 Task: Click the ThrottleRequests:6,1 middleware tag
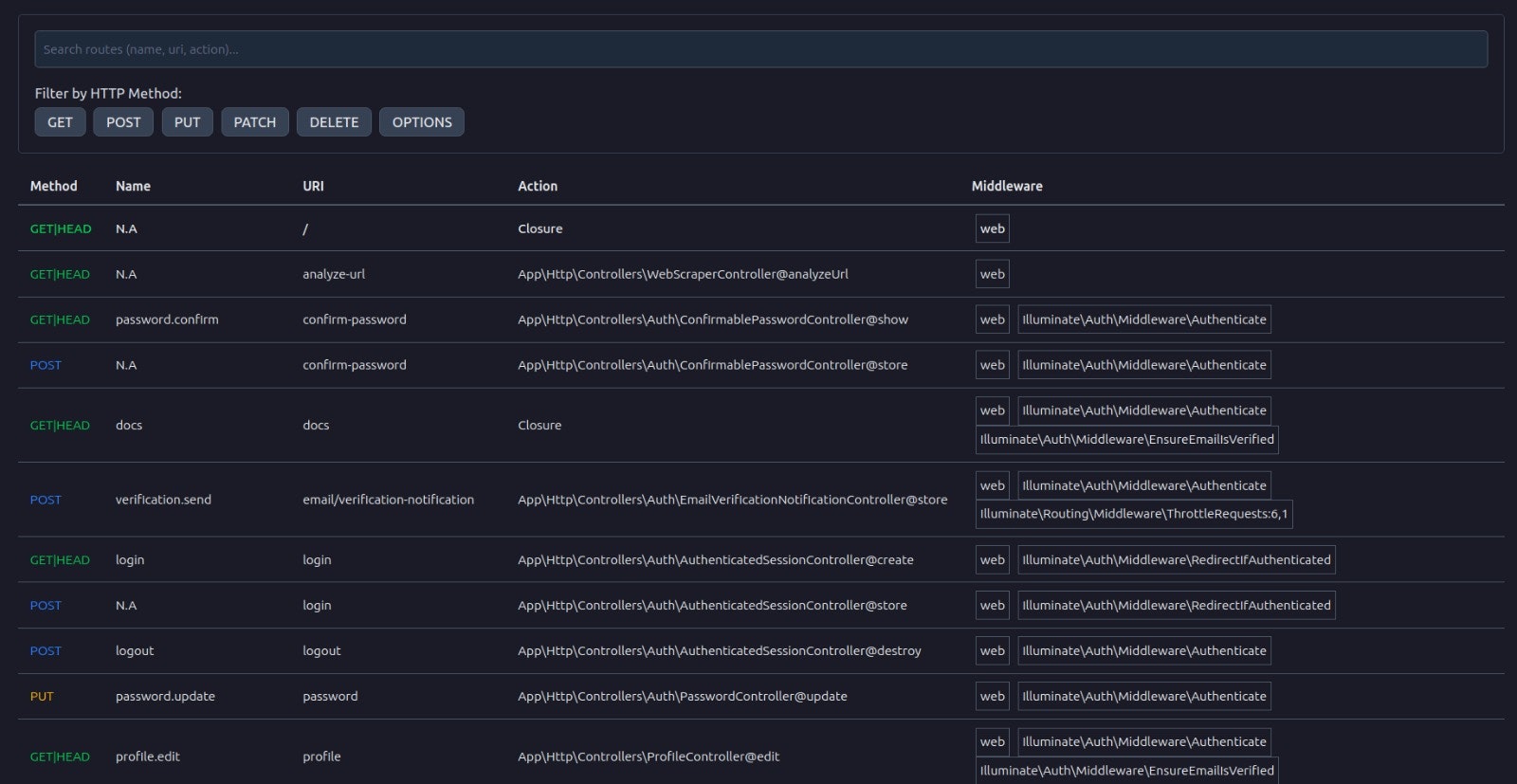tap(1134, 514)
